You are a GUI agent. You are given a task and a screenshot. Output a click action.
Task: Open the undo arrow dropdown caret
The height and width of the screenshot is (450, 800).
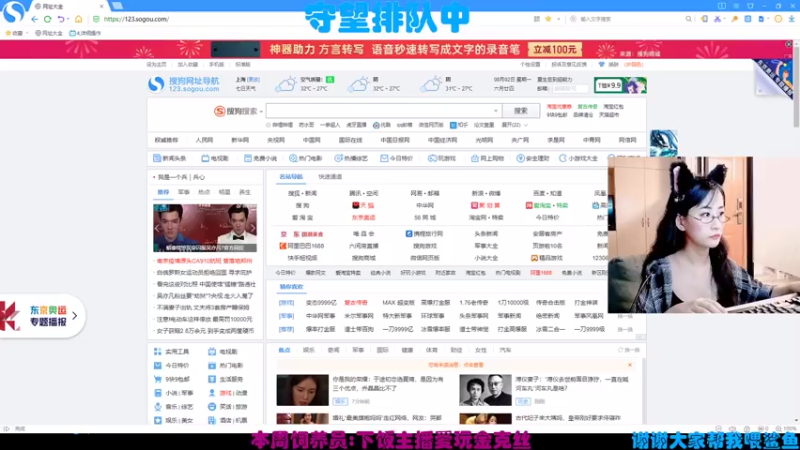click(69, 19)
